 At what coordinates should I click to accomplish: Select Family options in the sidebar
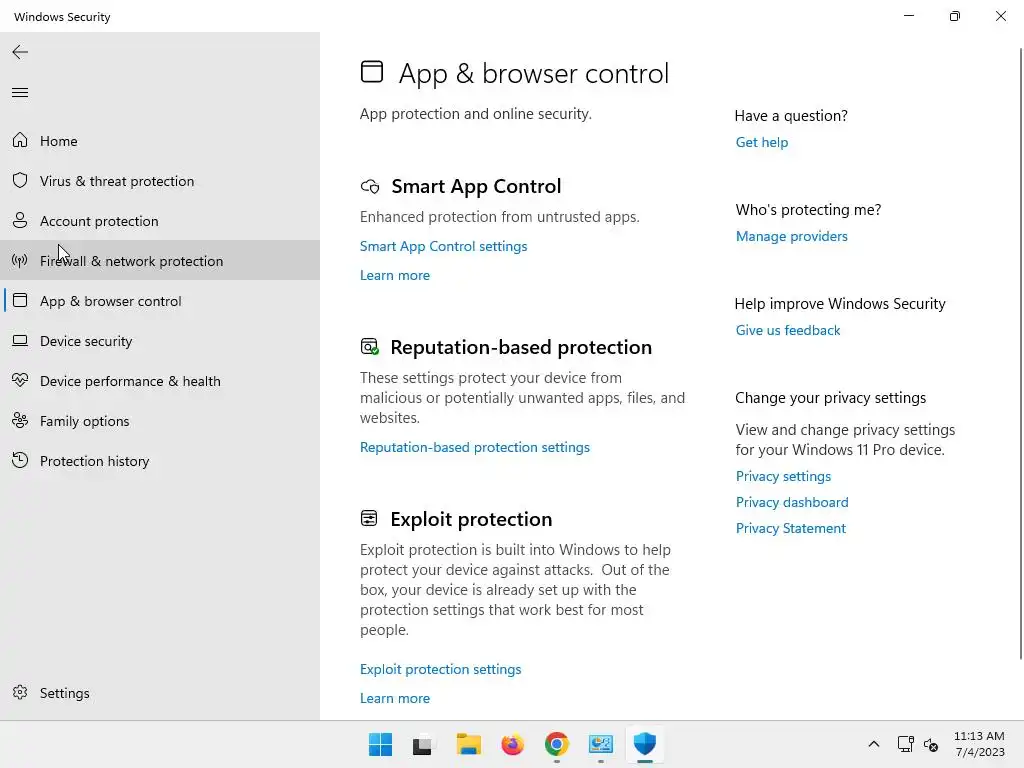click(160, 421)
